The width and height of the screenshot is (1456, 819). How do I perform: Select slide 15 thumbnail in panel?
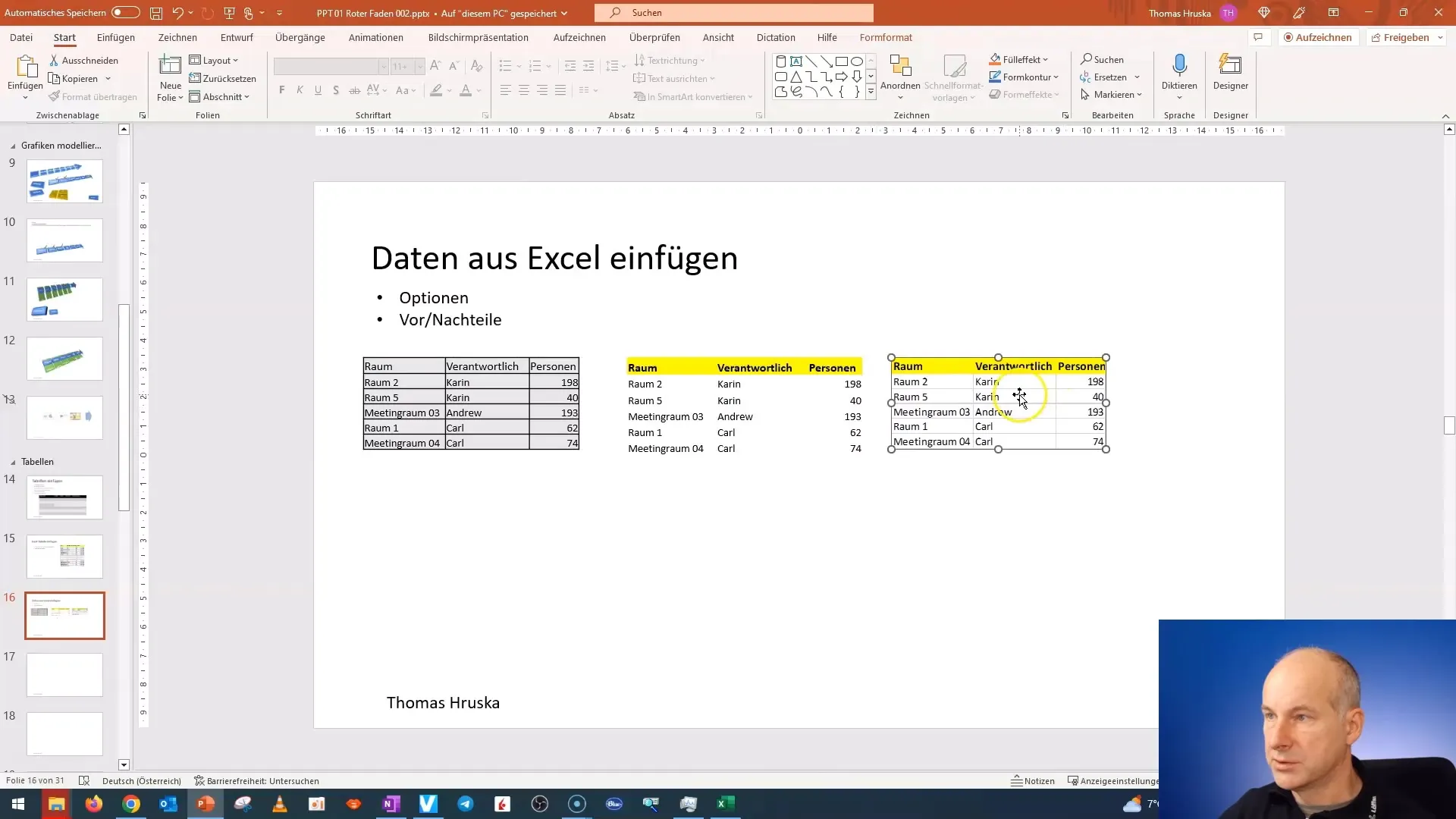(x=64, y=556)
